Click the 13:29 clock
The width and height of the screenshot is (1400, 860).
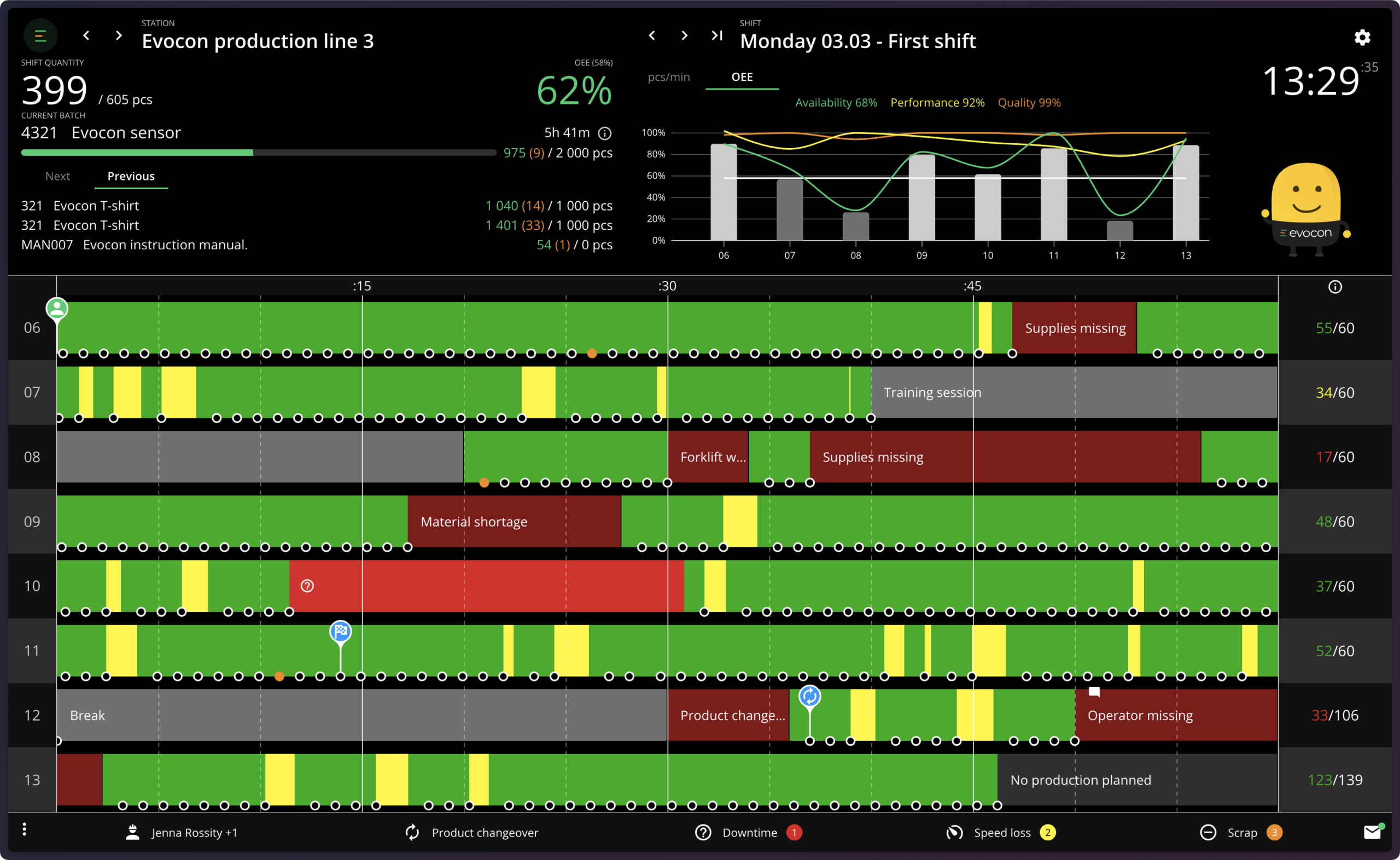[x=1310, y=81]
